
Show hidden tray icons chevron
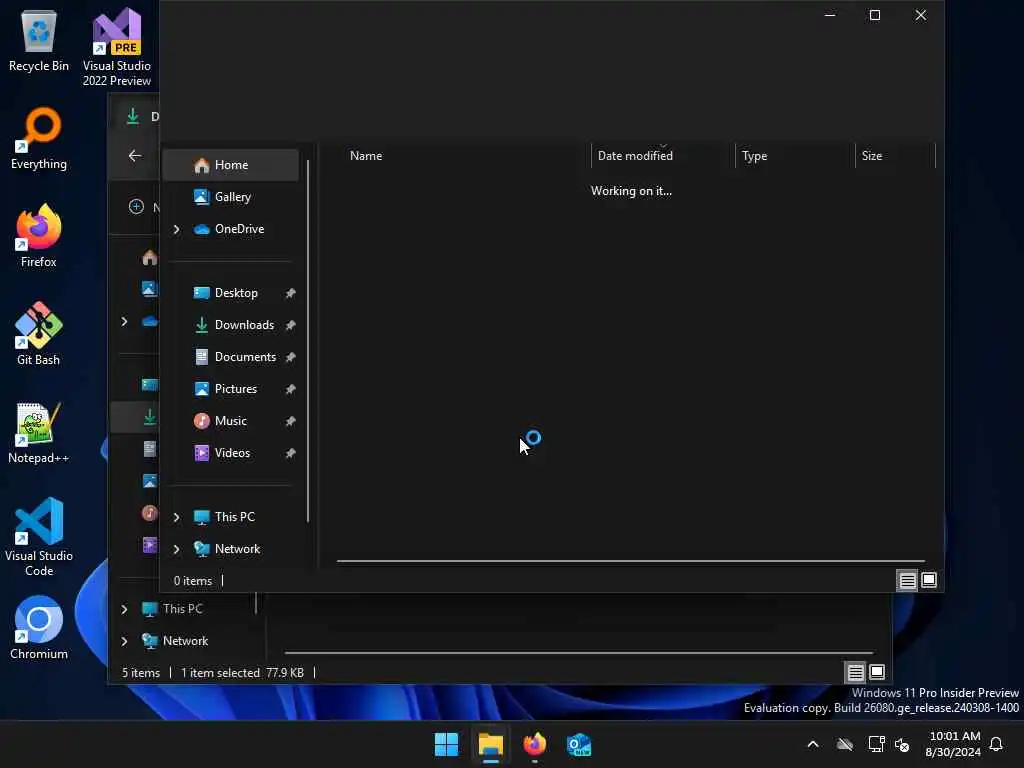pyautogui.click(x=813, y=744)
